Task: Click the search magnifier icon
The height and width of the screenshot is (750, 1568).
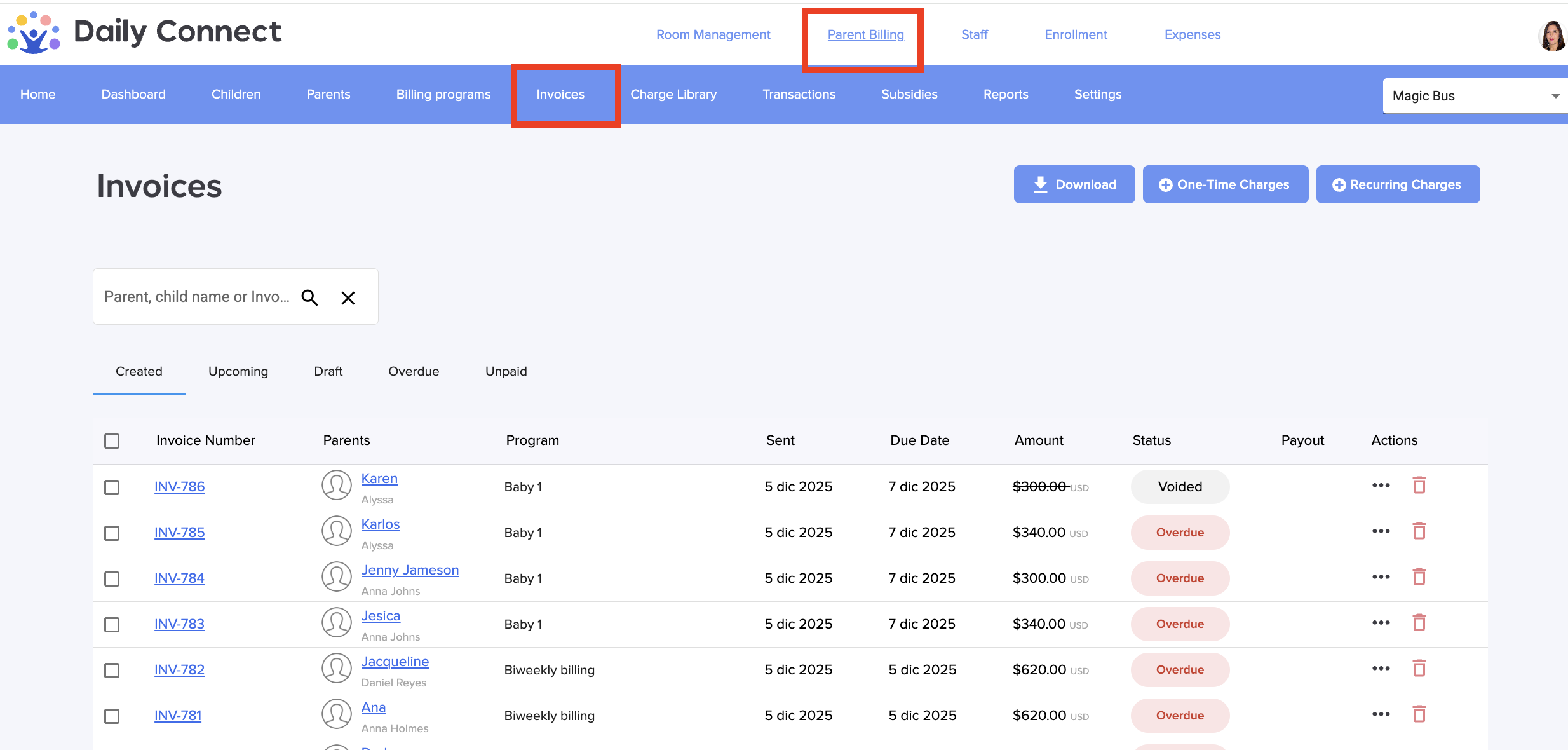Action: point(309,297)
